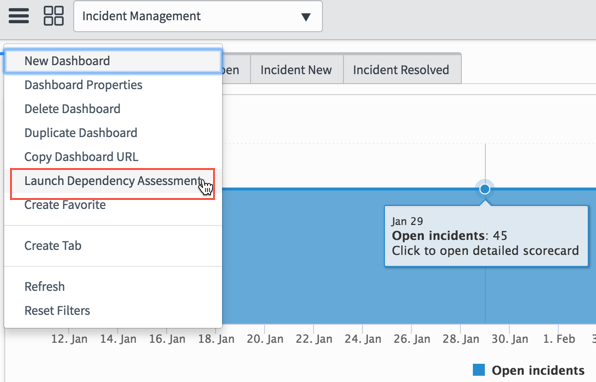The height and width of the screenshot is (382, 596).
Task: Click the blue Open incidents legend swatch
Action: (479, 370)
